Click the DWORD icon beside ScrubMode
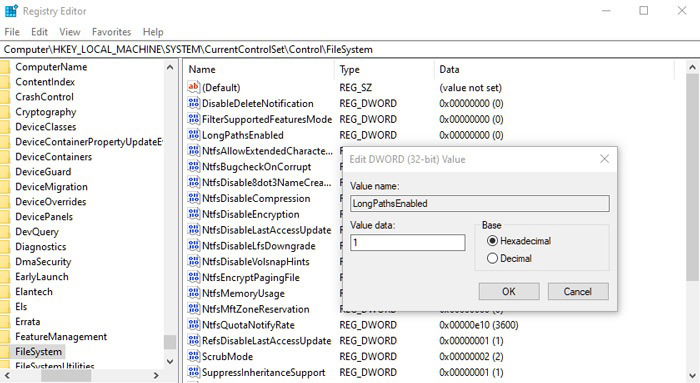Viewport: 700px width, 383px height. pos(193,356)
